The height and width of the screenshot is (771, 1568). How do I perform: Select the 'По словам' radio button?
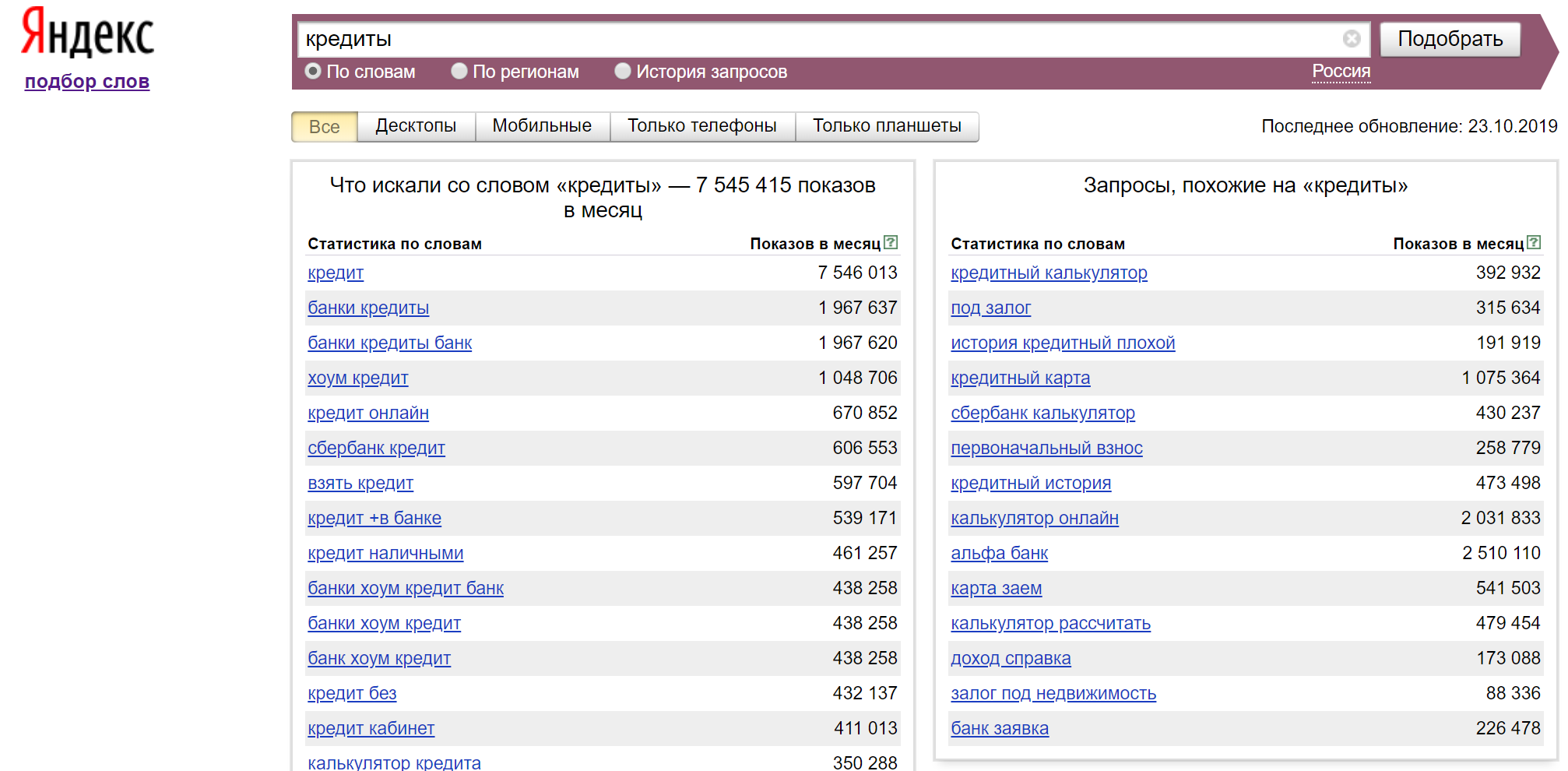point(313,72)
